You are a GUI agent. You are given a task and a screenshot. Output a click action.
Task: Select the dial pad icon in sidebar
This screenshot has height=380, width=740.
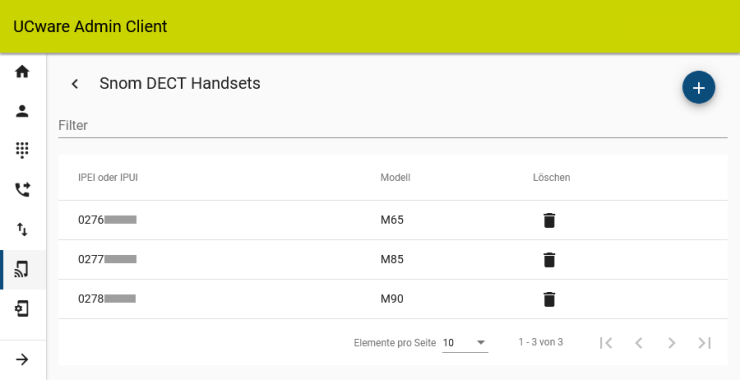(x=22, y=150)
